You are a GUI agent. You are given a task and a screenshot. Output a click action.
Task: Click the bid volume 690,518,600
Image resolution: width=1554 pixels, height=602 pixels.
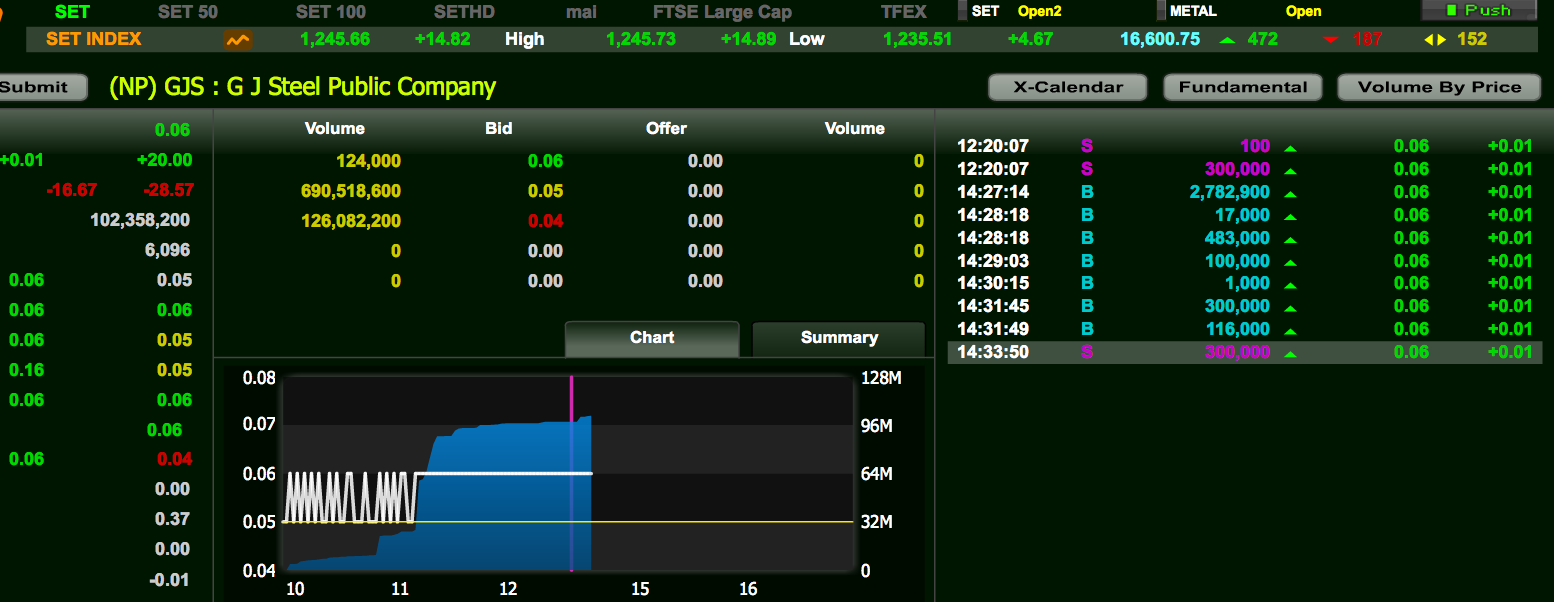(x=351, y=191)
